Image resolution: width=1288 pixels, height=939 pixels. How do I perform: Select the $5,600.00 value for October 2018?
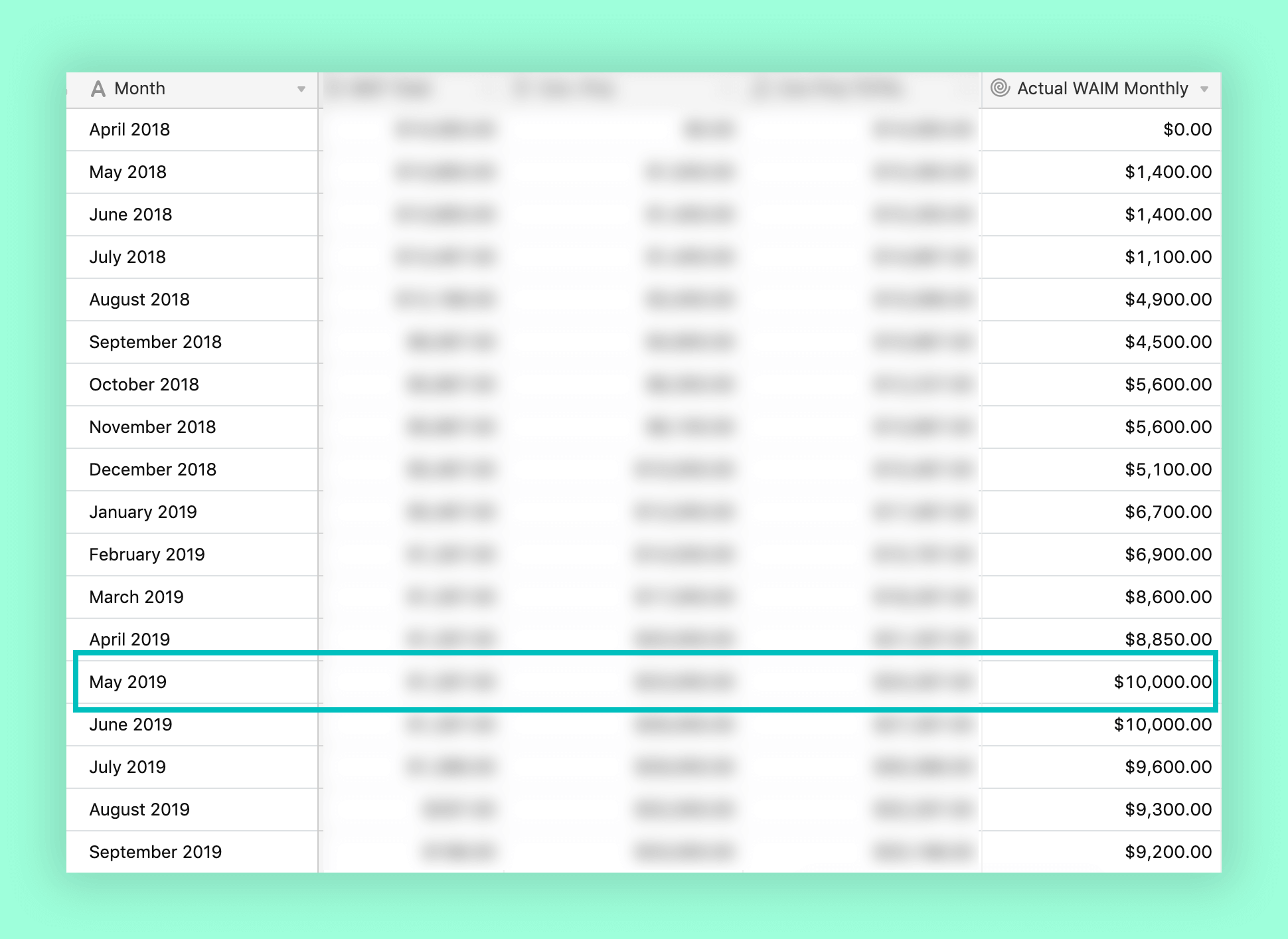(x=1167, y=384)
